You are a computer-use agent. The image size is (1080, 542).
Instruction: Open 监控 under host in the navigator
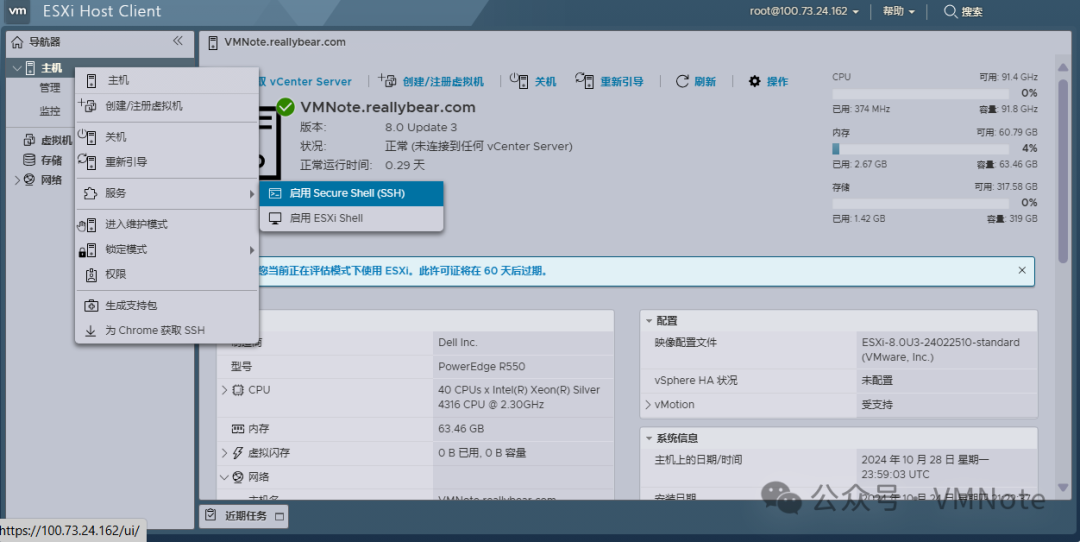(50, 111)
